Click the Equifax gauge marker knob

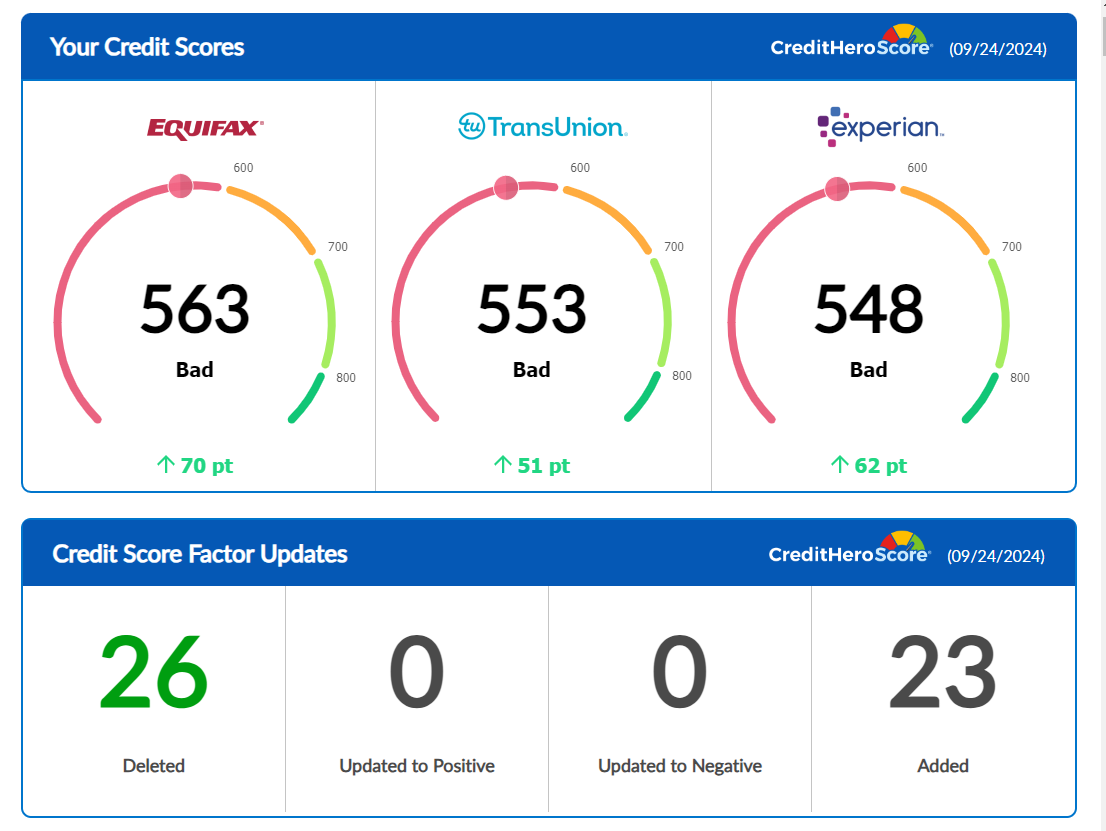[x=181, y=186]
